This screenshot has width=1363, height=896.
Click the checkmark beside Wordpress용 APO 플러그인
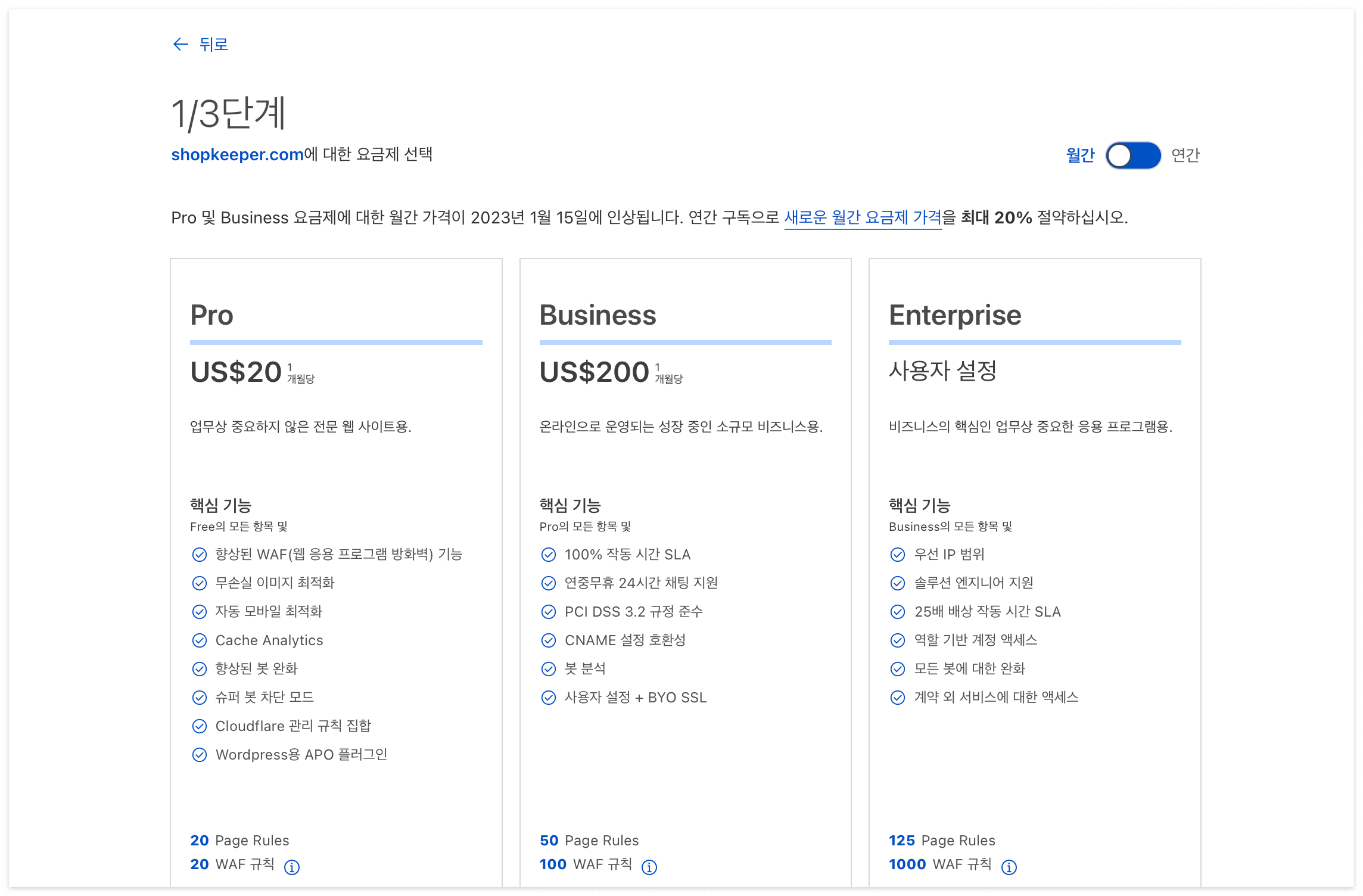pos(200,755)
